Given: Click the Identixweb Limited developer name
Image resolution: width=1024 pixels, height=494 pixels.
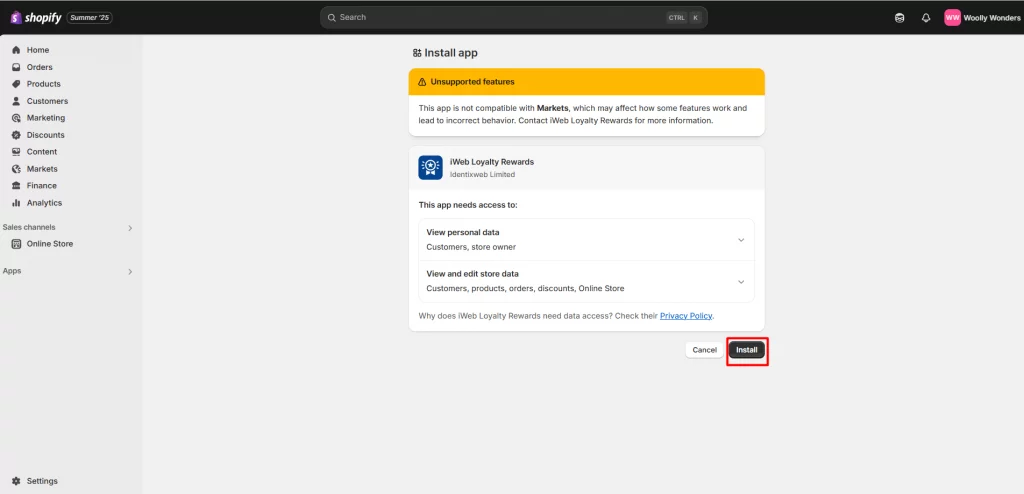Looking at the screenshot, I should [483, 174].
